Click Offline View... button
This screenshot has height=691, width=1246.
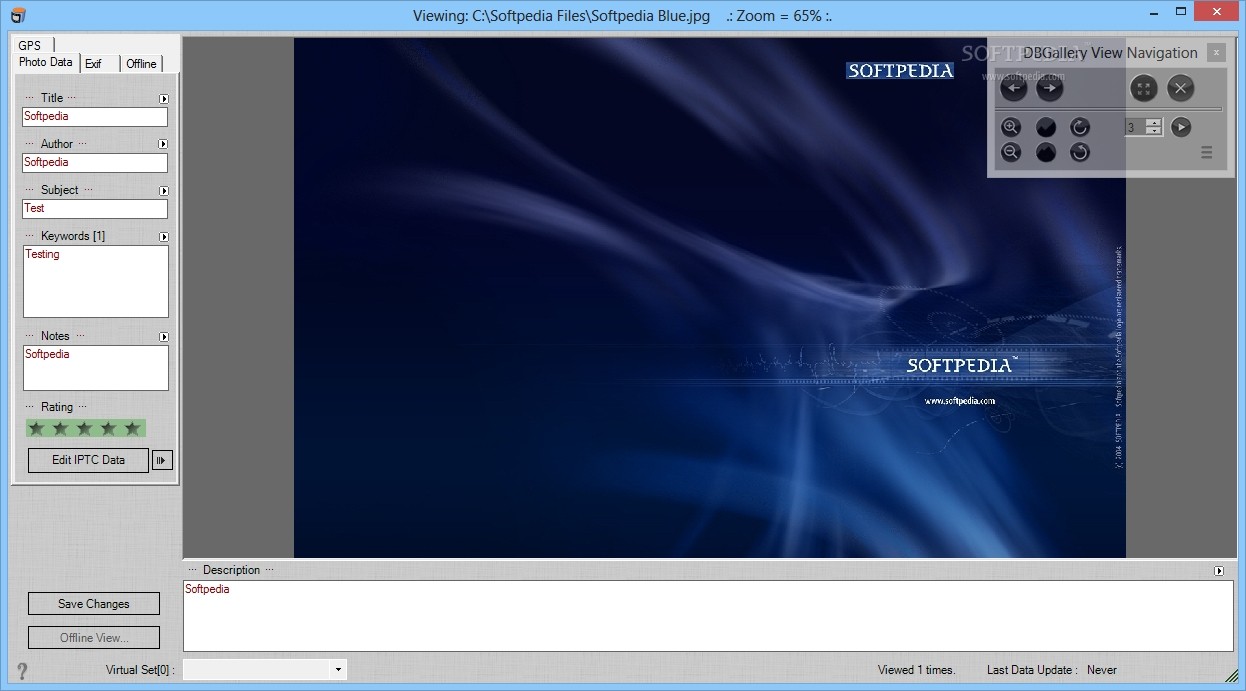click(x=94, y=638)
